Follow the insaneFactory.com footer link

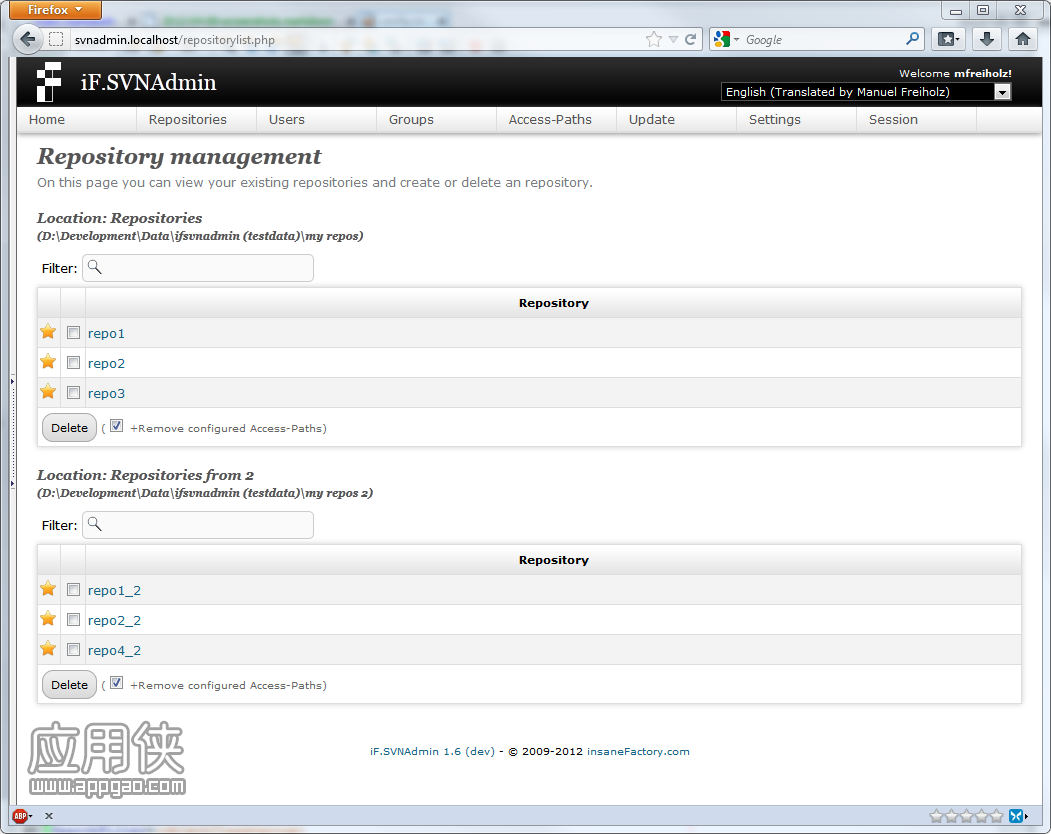(x=638, y=752)
